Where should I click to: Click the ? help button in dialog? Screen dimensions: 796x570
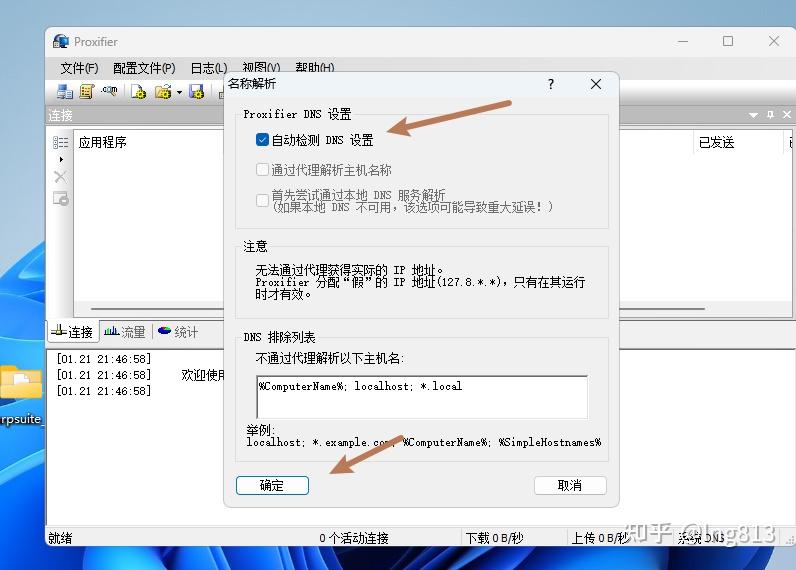(551, 84)
